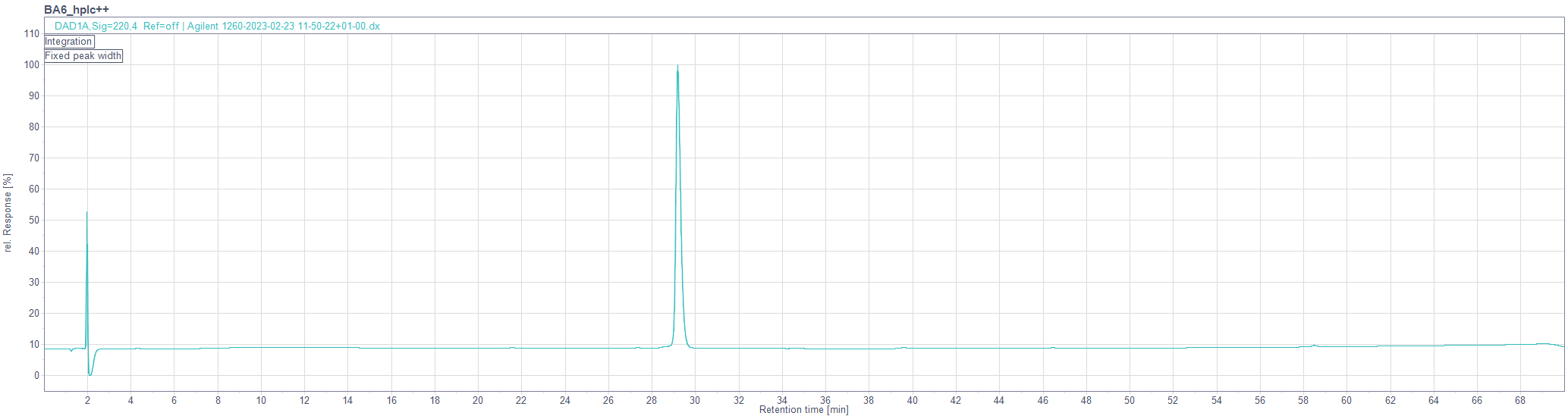Click the 58 tick on the retention time axis

[x=1303, y=400]
